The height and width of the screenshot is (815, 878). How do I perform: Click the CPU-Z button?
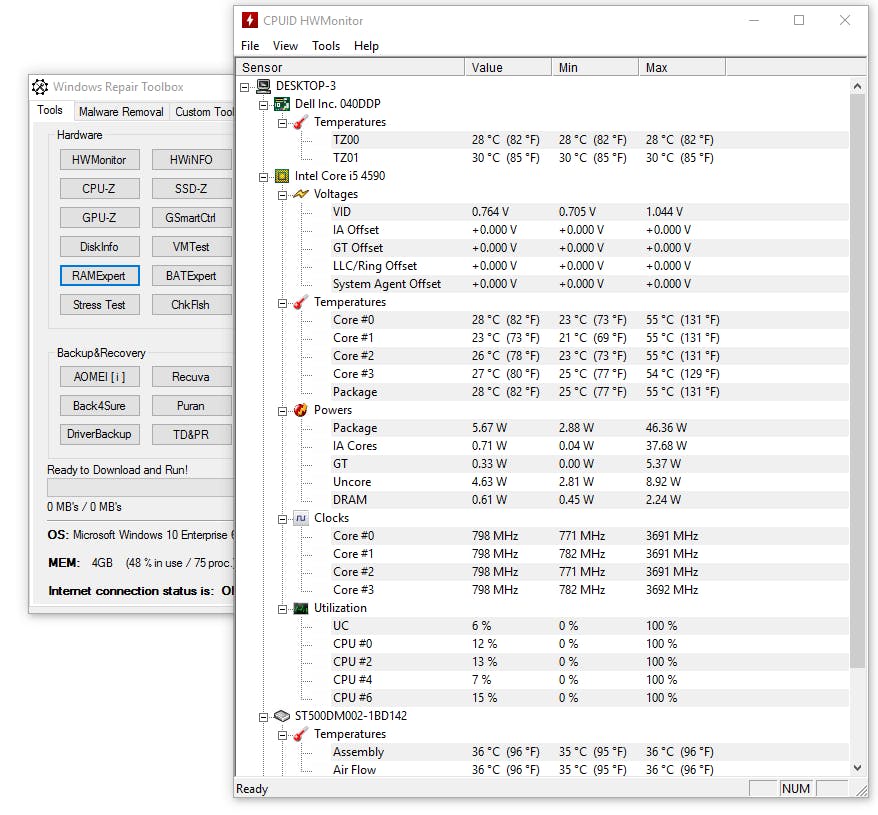[x=99, y=189]
